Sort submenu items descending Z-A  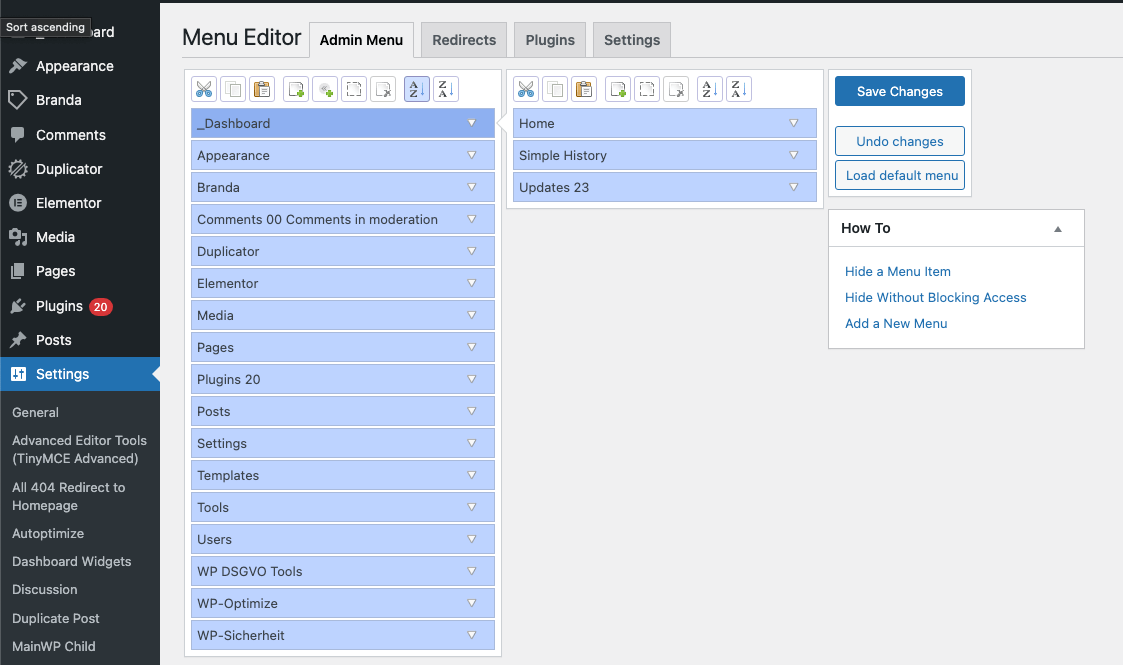(739, 89)
